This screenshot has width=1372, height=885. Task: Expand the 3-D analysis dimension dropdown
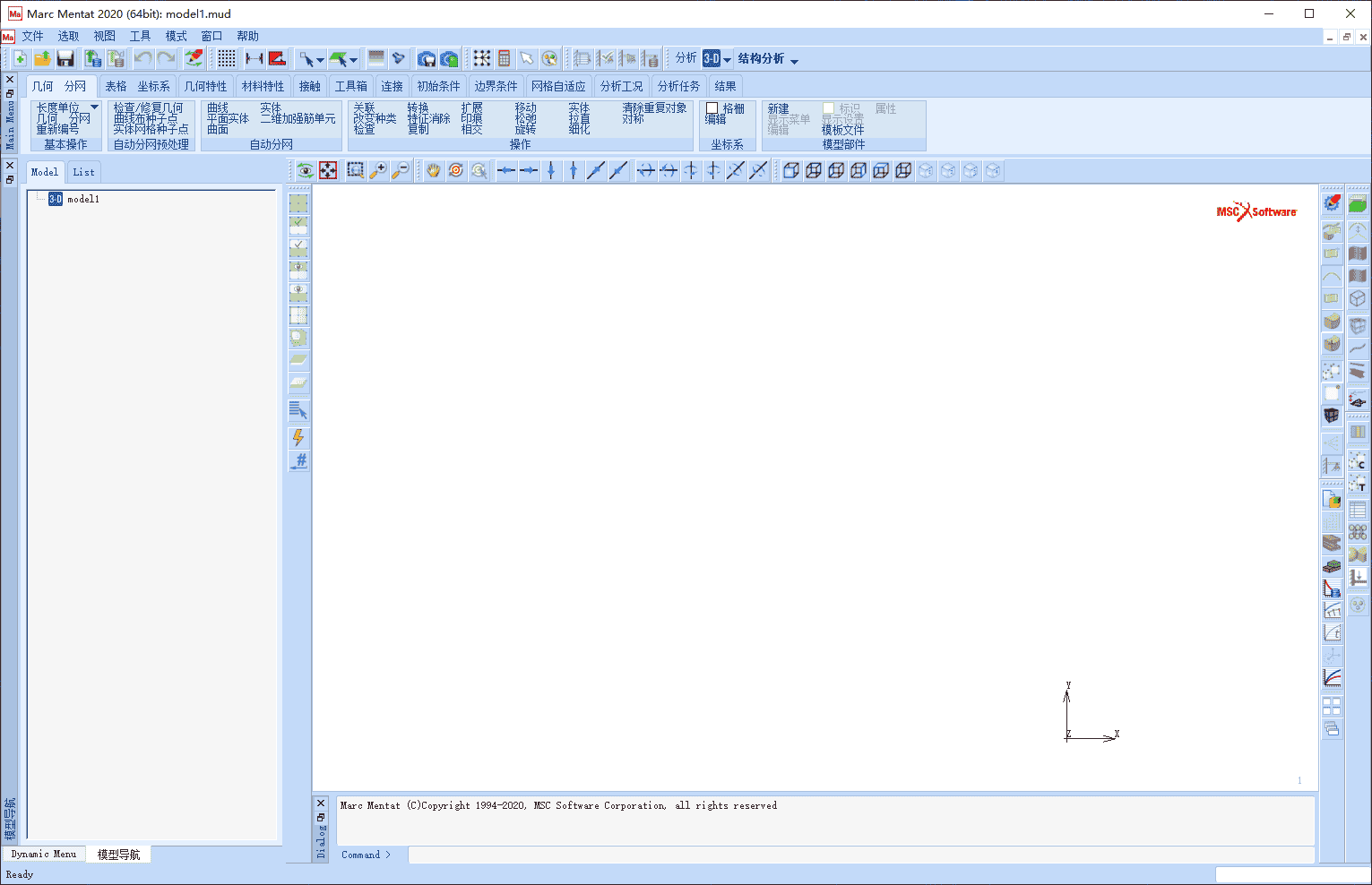click(727, 60)
